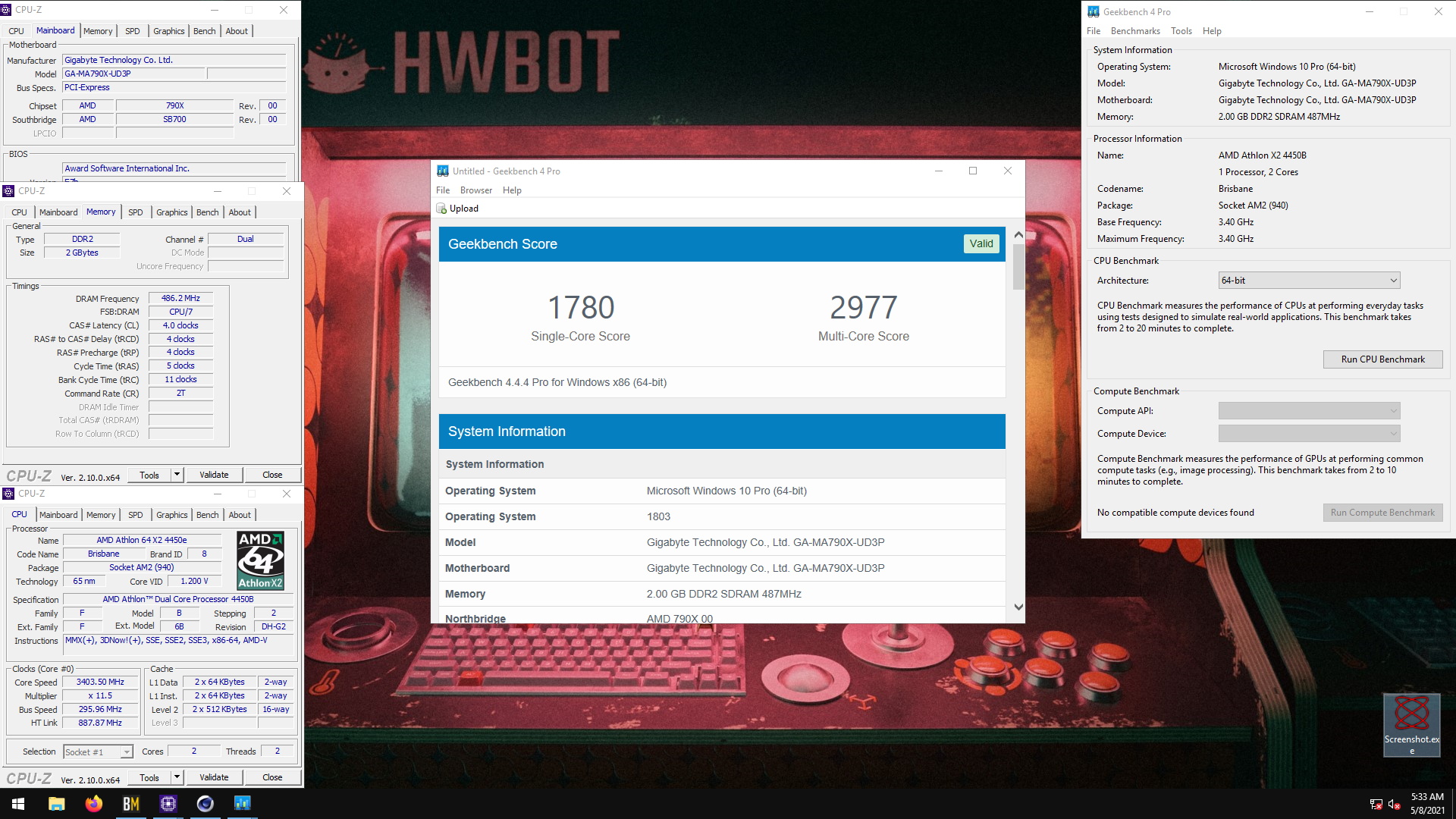The width and height of the screenshot is (1456, 819).
Task: Click Close in the CPU-Z Memory window
Action: (x=272, y=475)
